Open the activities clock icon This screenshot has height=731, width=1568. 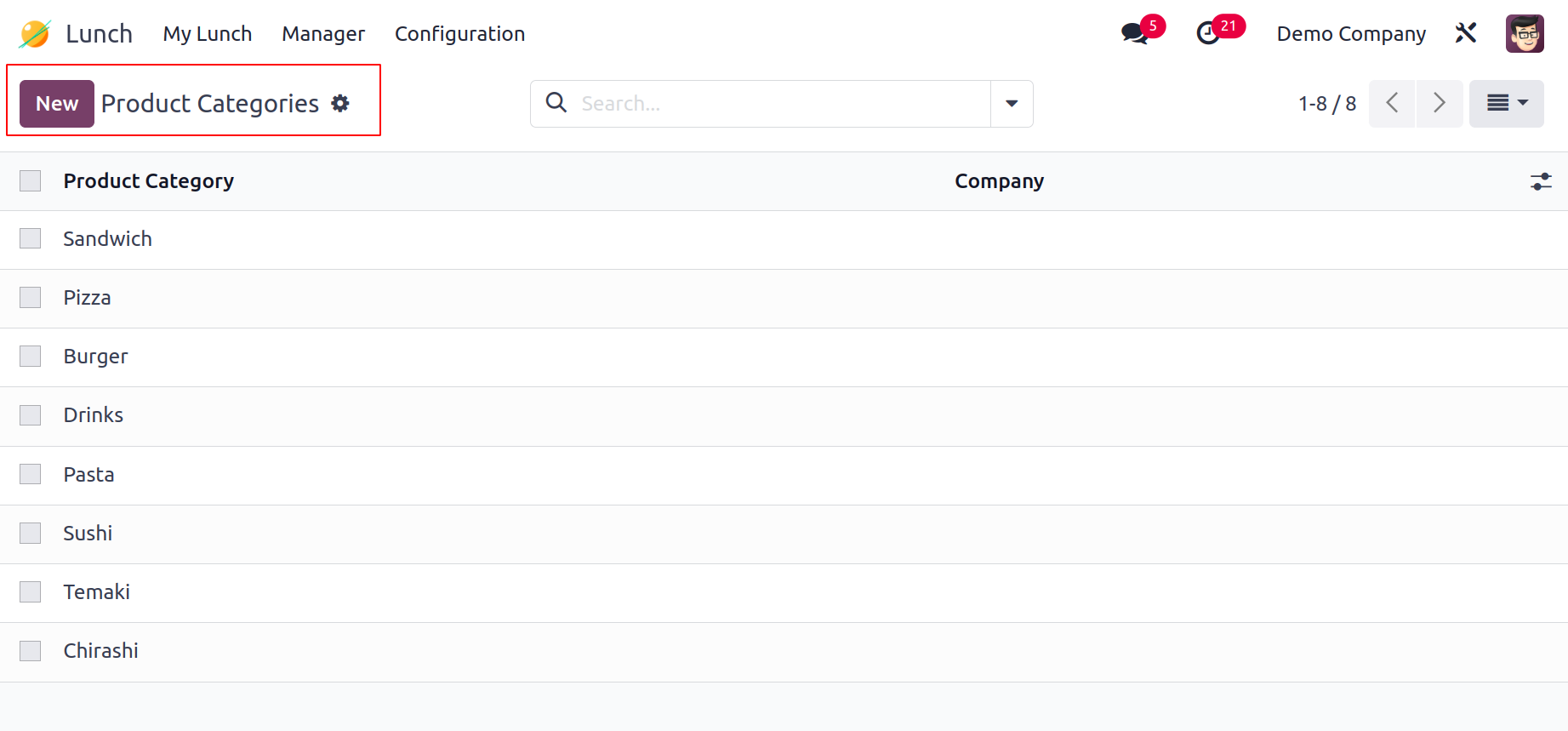1208,34
